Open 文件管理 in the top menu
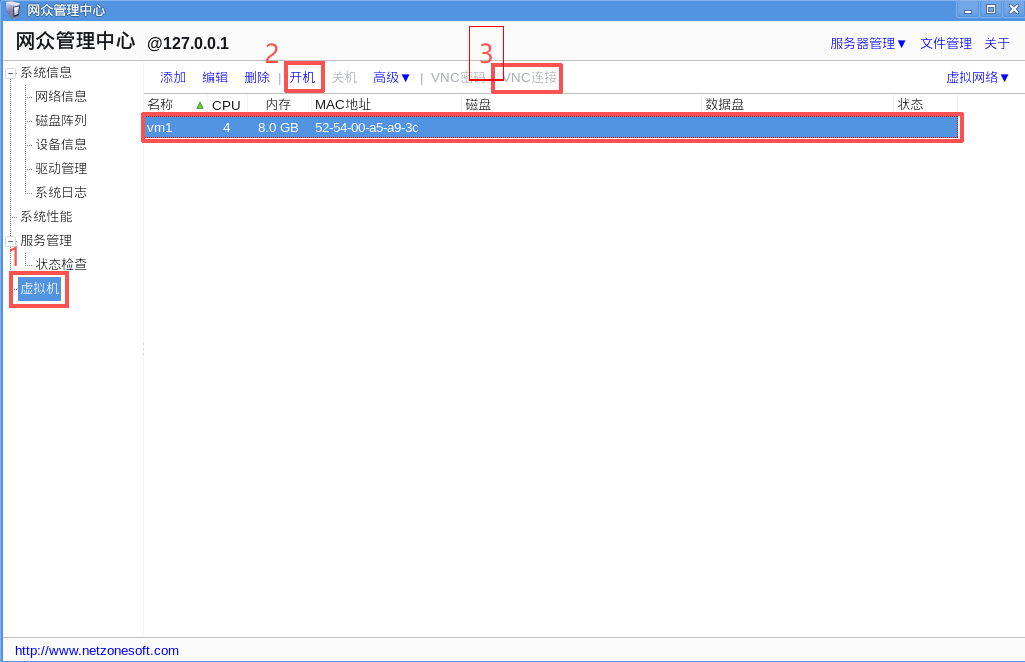 [x=946, y=44]
